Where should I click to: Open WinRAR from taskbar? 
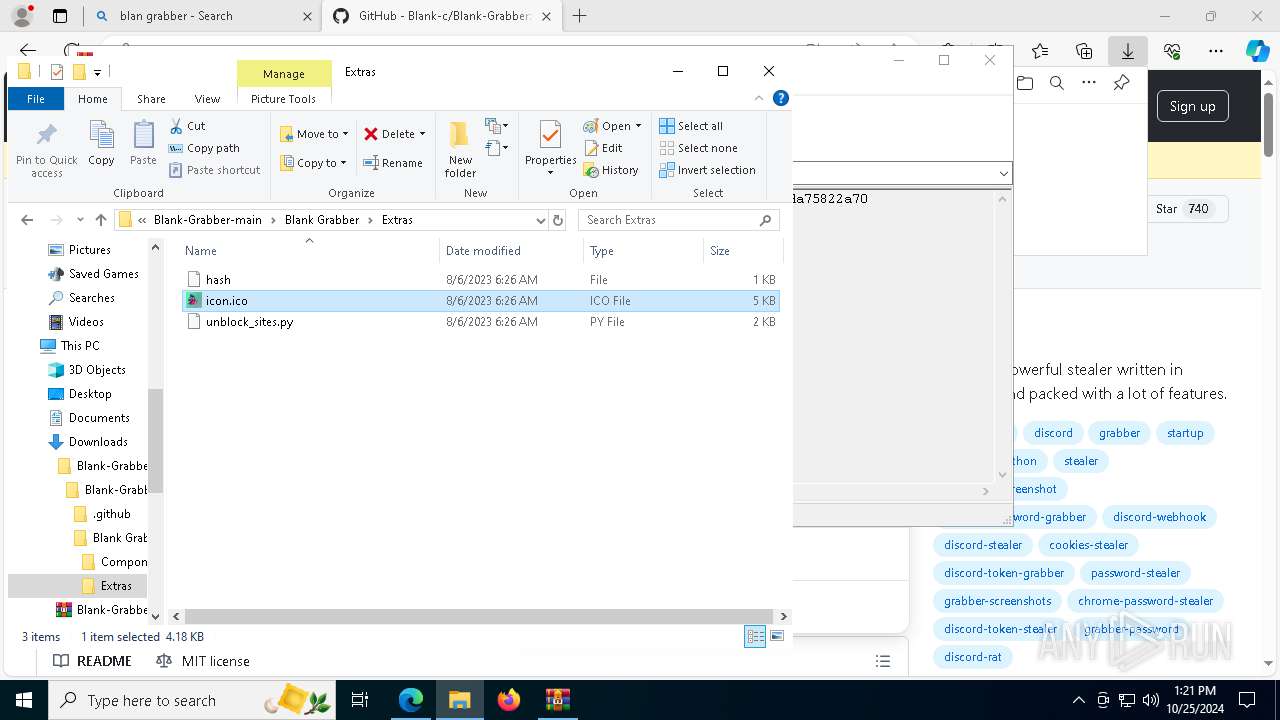[558, 700]
